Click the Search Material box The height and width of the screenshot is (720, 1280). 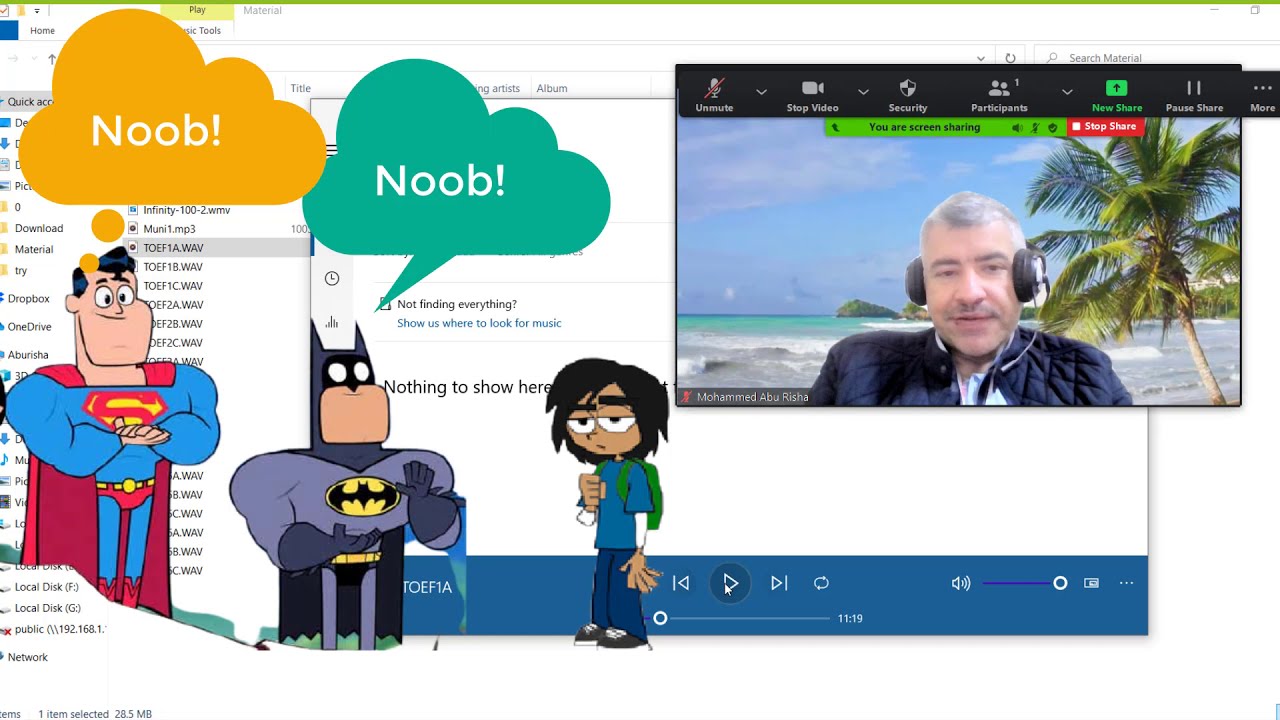coord(1155,58)
